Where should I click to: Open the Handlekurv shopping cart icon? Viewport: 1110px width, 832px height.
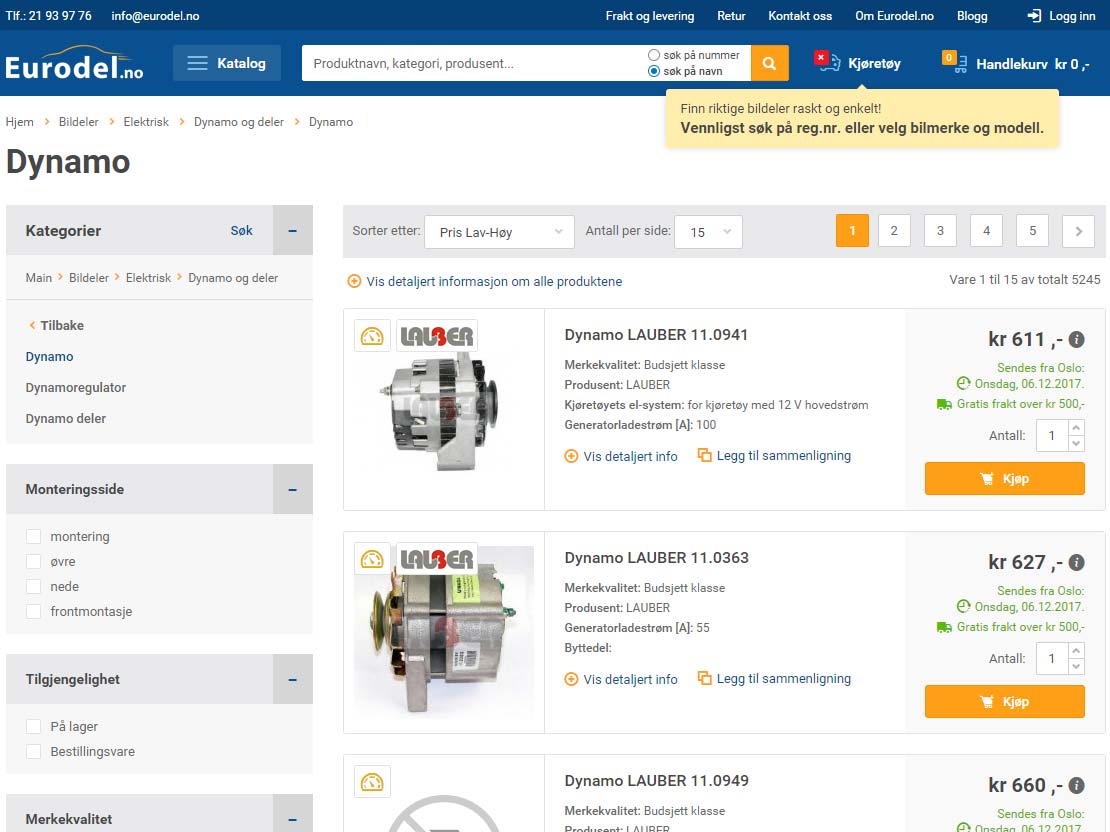pos(955,62)
